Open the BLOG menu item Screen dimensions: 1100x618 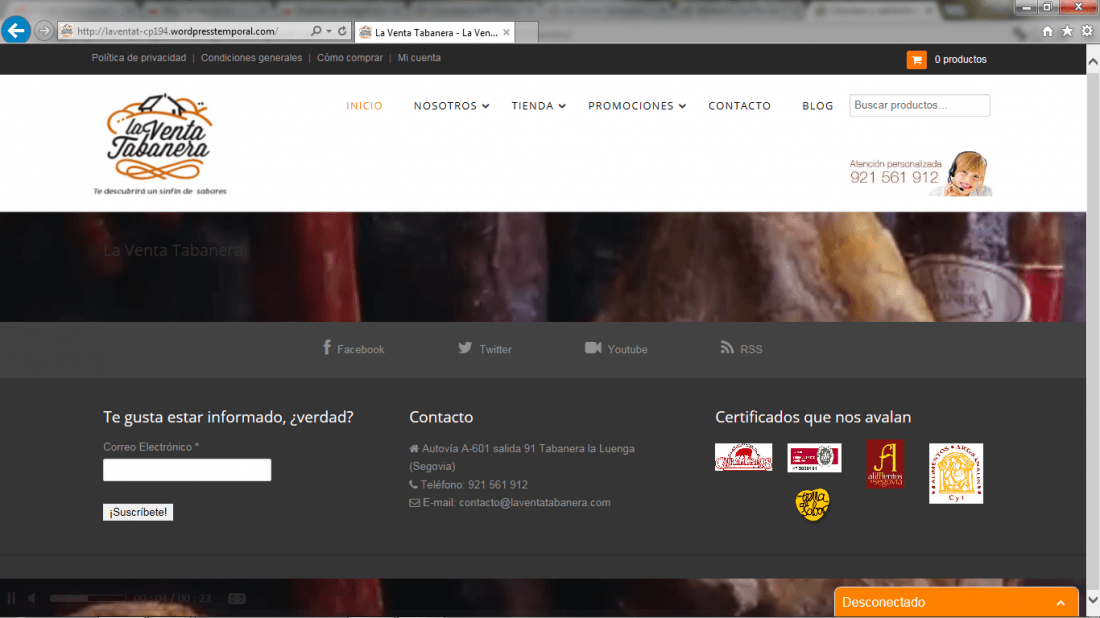[x=817, y=106]
